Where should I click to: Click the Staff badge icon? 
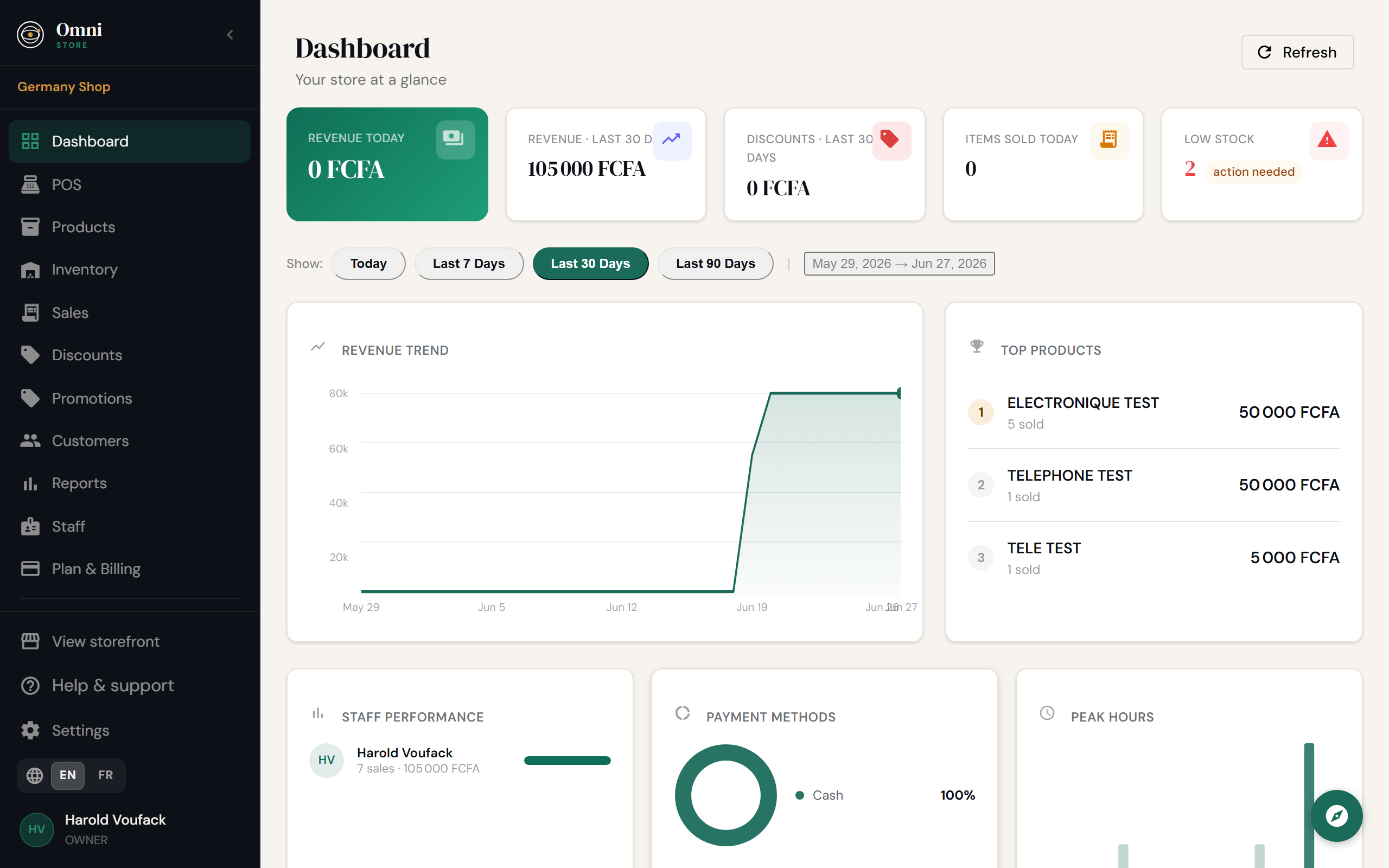coord(30,526)
